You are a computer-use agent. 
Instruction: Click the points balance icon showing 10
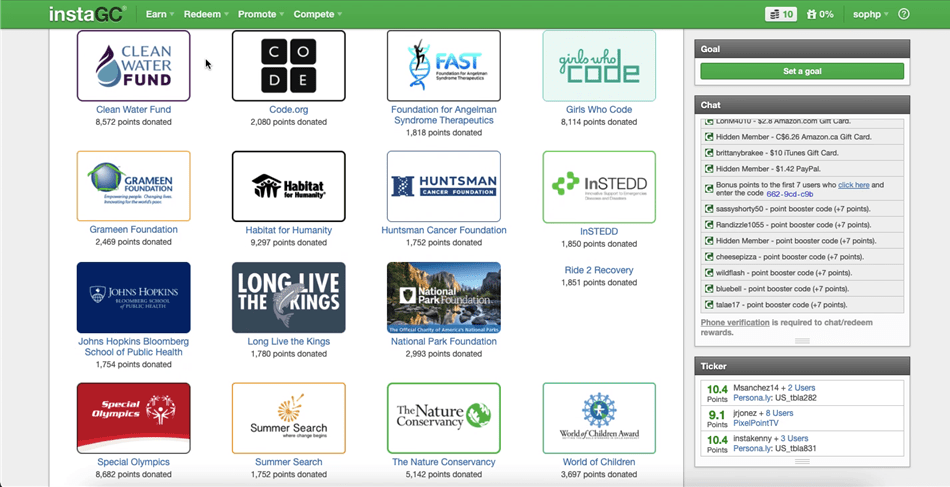pos(780,14)
